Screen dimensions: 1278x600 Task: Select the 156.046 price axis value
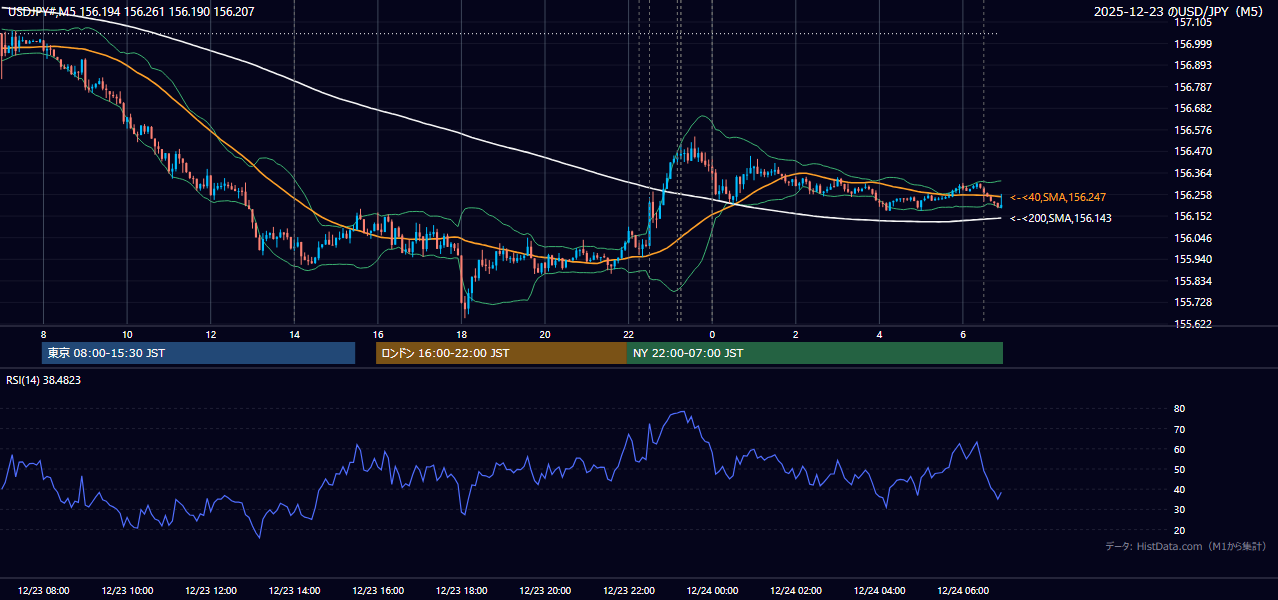point(1193,238)
